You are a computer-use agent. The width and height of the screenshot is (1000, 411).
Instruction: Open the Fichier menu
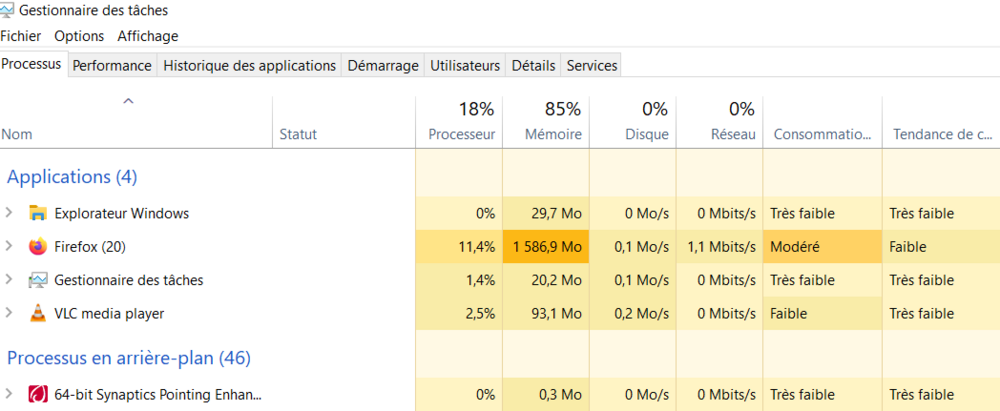tap(23, 36)
